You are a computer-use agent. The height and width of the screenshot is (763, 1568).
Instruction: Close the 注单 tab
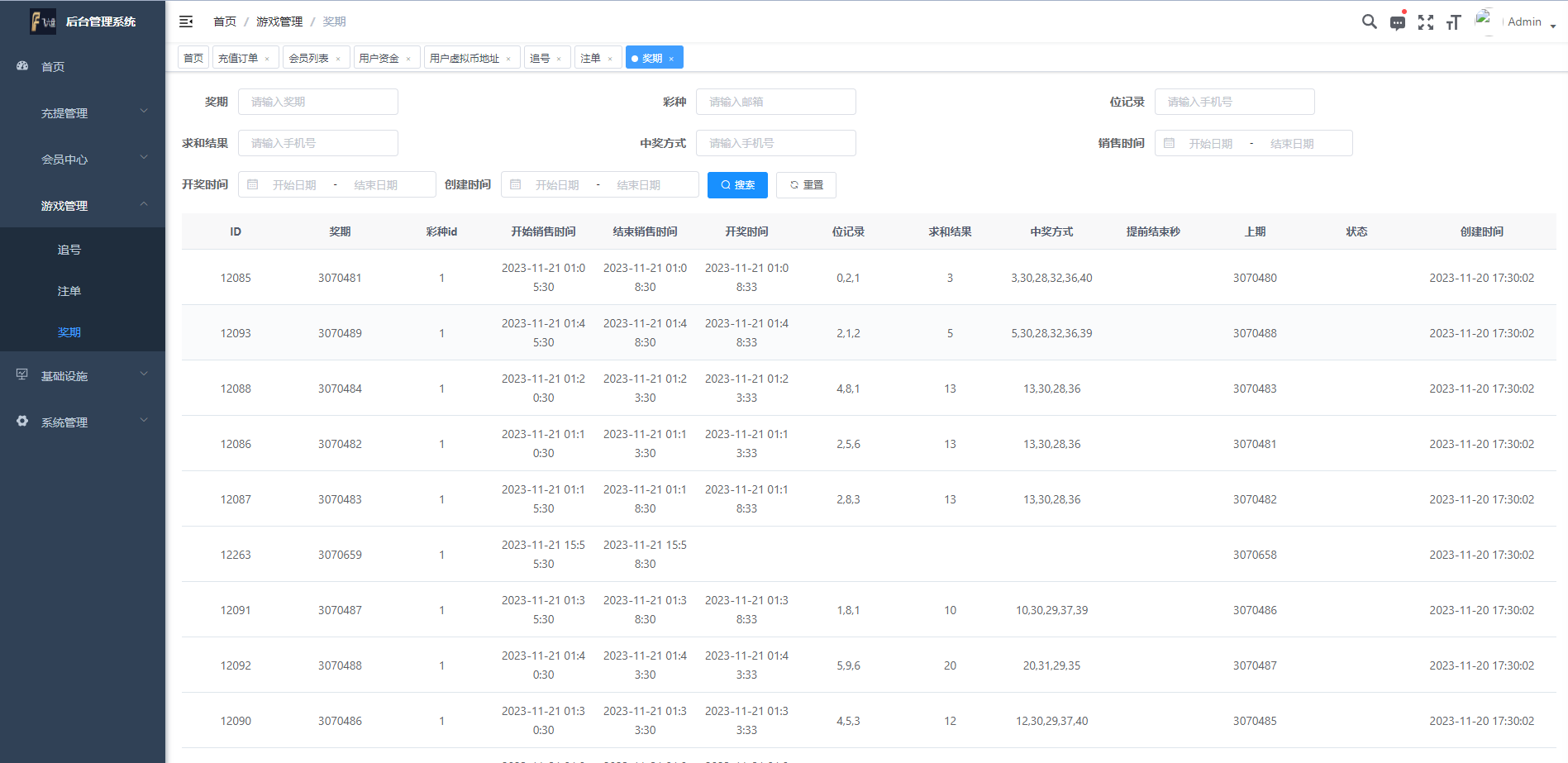[610, 57]
